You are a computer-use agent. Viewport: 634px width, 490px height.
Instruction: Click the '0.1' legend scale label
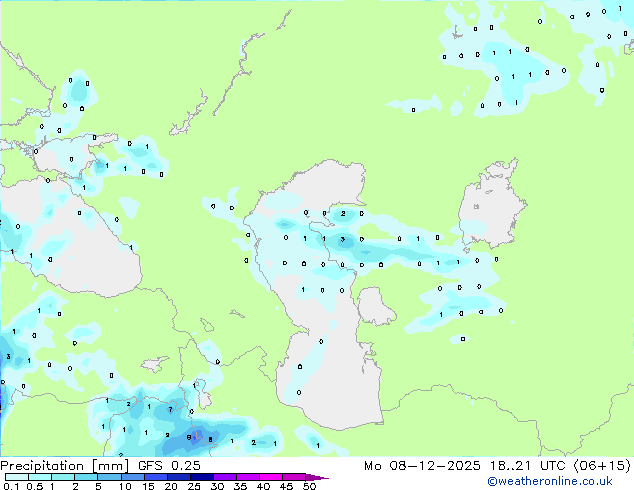pyautogui.click(x=11, y=486)
